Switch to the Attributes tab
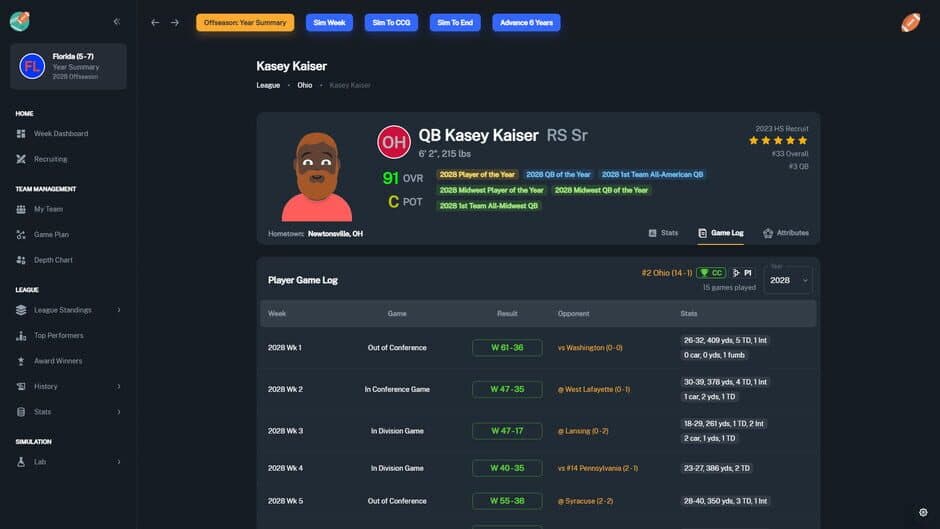 pos(785,233)
